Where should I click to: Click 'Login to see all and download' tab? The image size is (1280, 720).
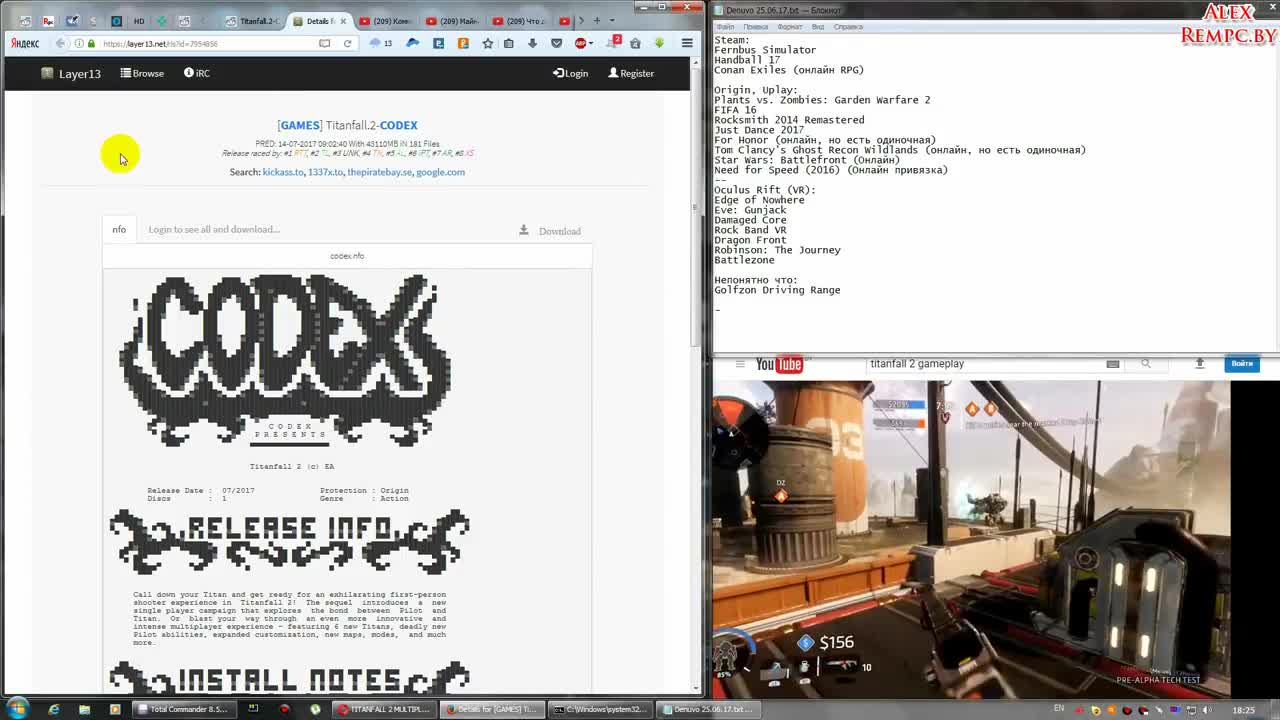click(x=214, y=229)
